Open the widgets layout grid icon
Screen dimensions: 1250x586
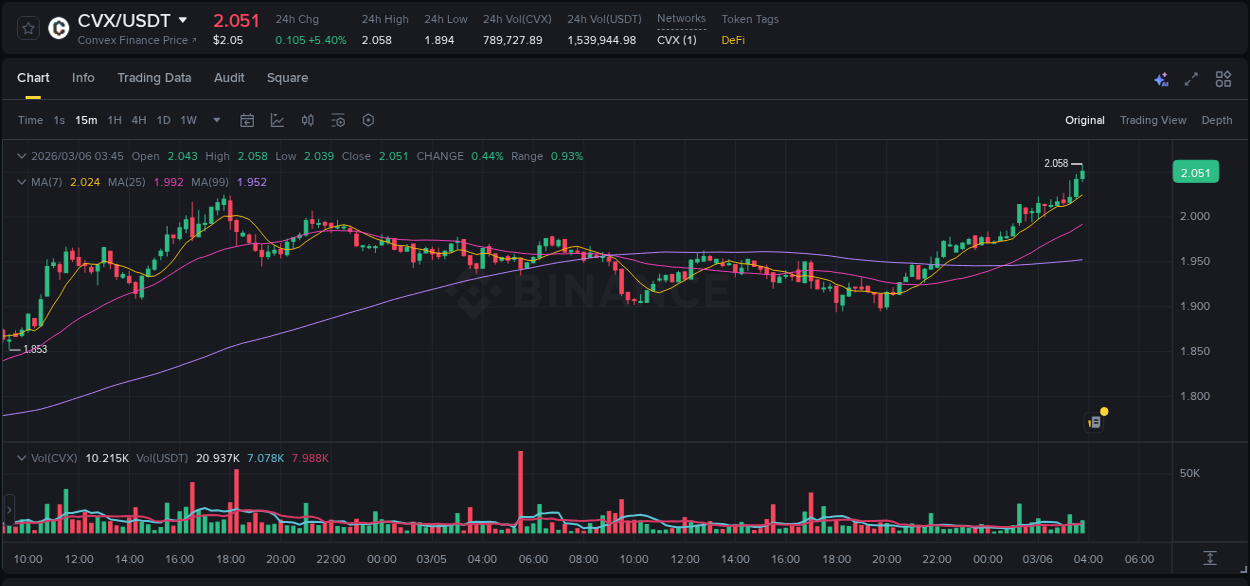(1223, 79)
